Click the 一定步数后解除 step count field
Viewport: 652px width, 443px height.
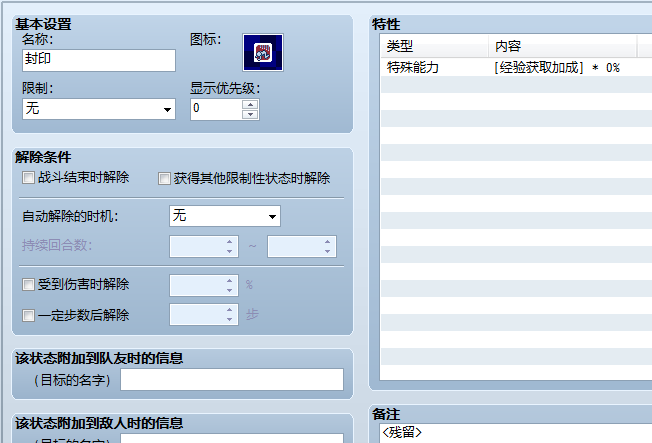(204, 314)
